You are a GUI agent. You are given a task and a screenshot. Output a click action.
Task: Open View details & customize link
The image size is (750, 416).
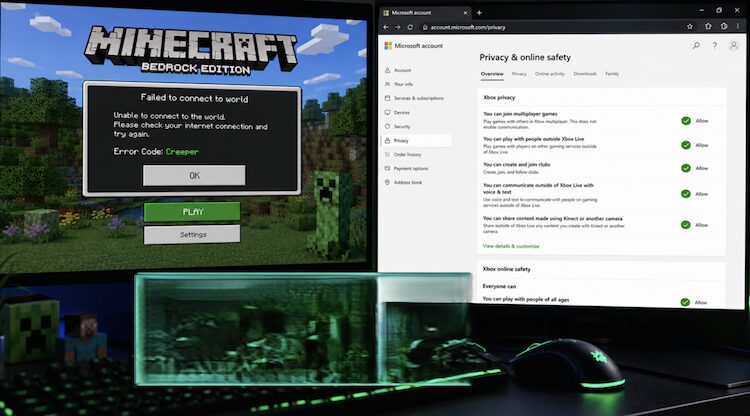click(511, 246)
